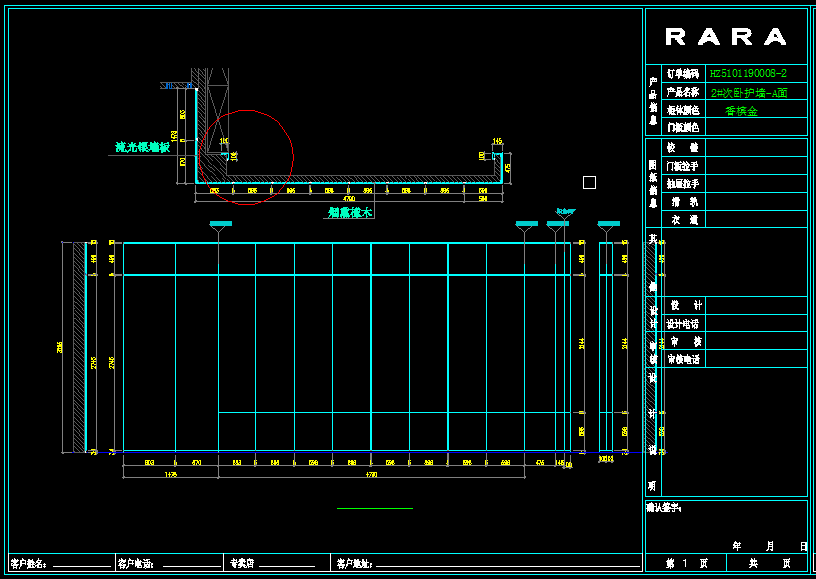
Task: Select the product name text 2#次卧护墙-A面
Action: [x=748, y=92]
